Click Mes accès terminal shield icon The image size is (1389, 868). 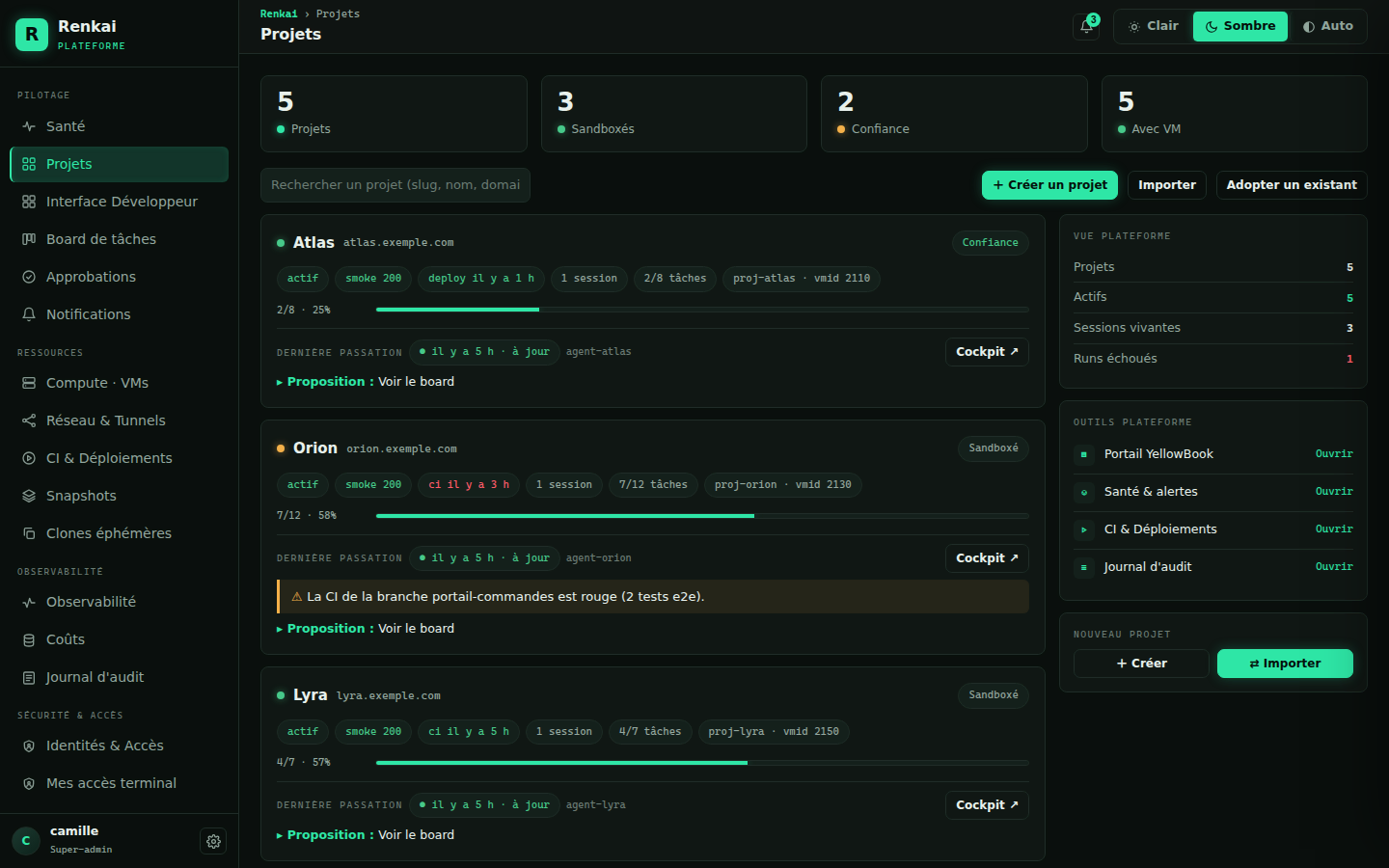(x=29, y=783)
